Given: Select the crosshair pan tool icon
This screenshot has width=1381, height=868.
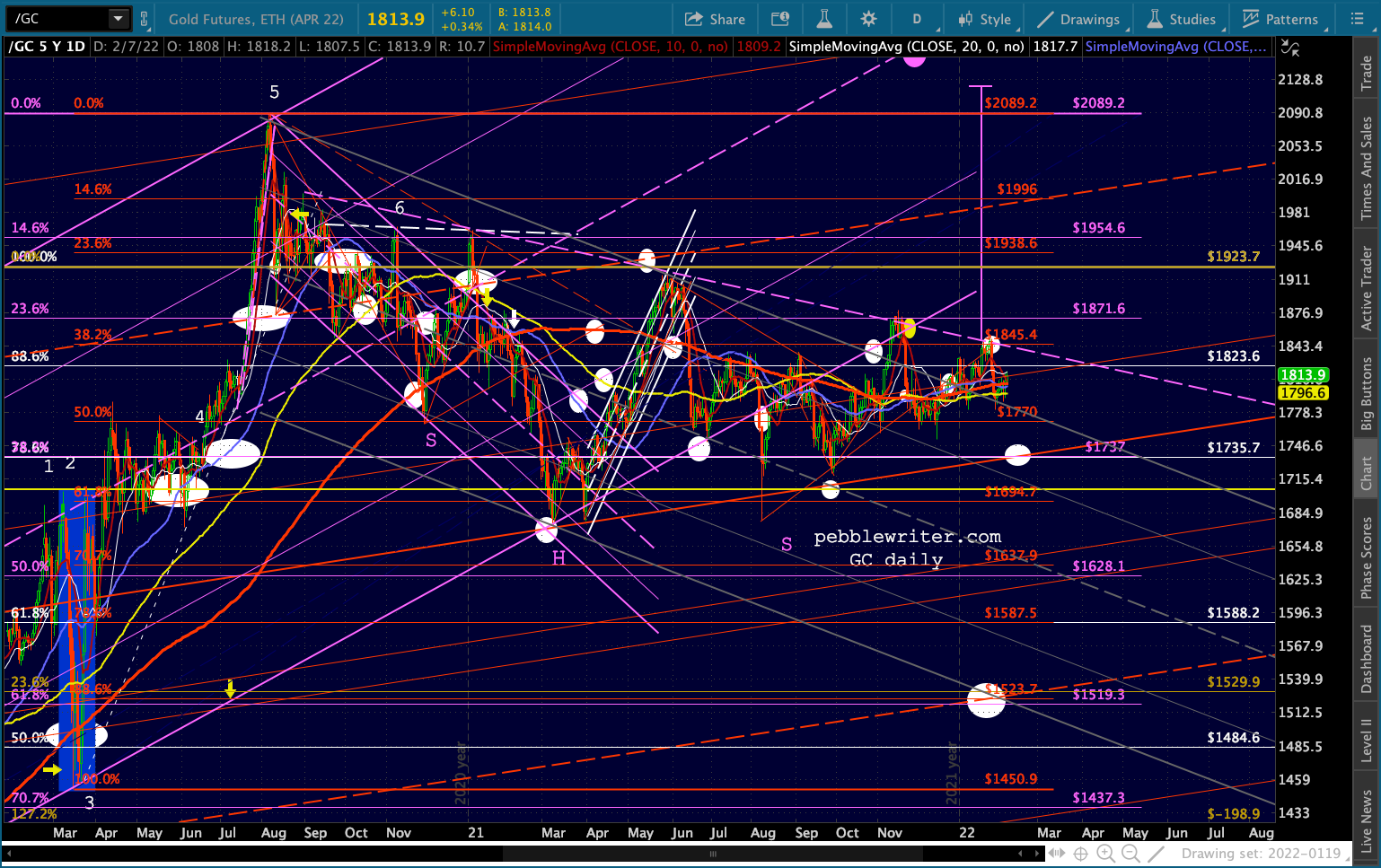Looking at the screenshot, I should pyautogui.click(x=1081, y=854).
